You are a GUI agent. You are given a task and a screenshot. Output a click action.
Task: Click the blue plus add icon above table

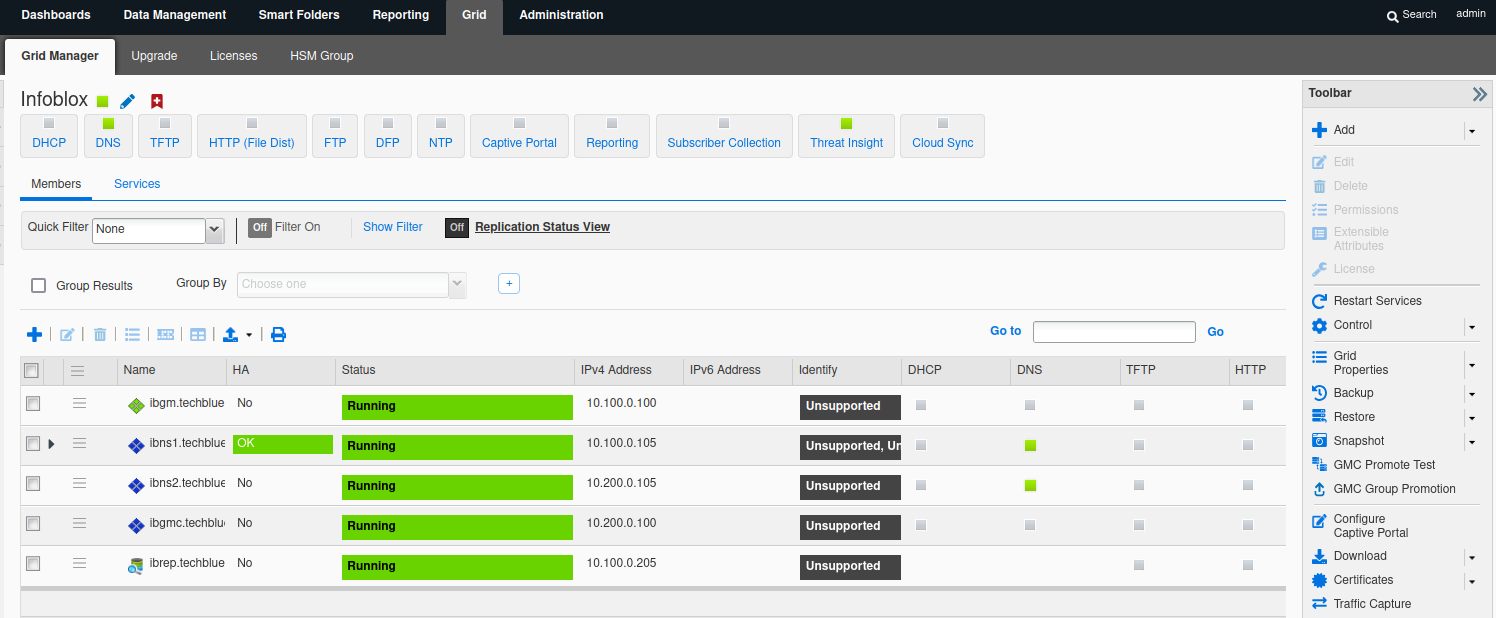pos(34,334)
